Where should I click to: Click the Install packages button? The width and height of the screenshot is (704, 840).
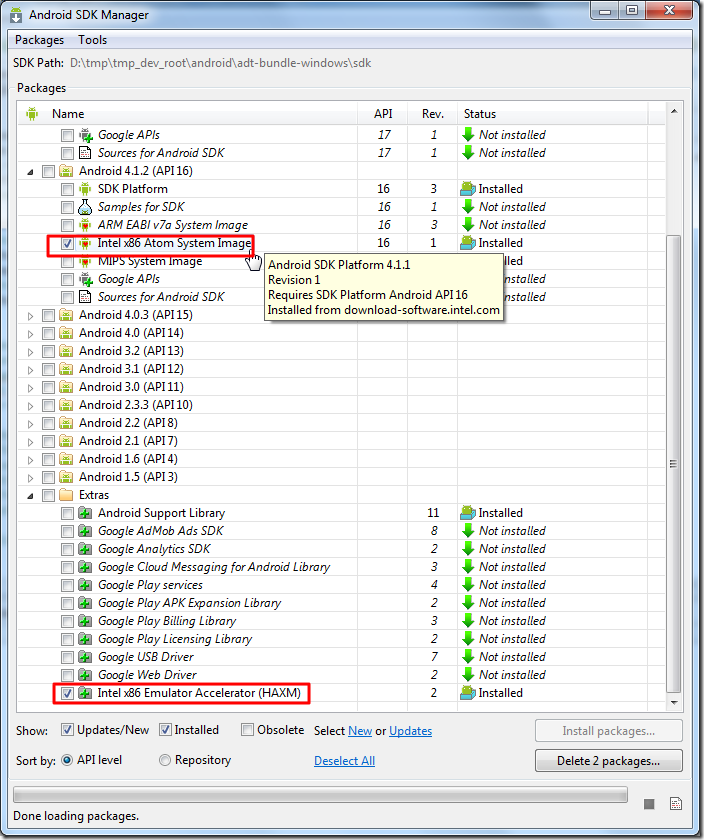point(609,731)
